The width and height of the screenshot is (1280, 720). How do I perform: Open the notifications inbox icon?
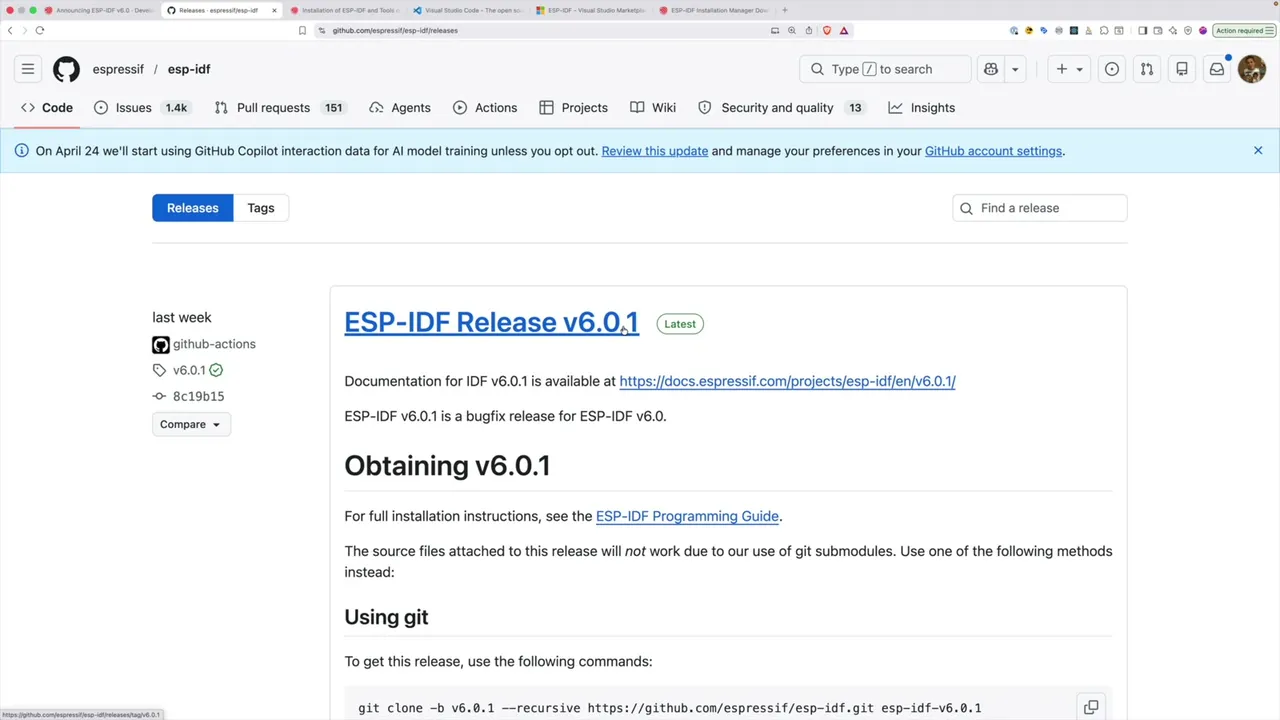click(1217, 69)
